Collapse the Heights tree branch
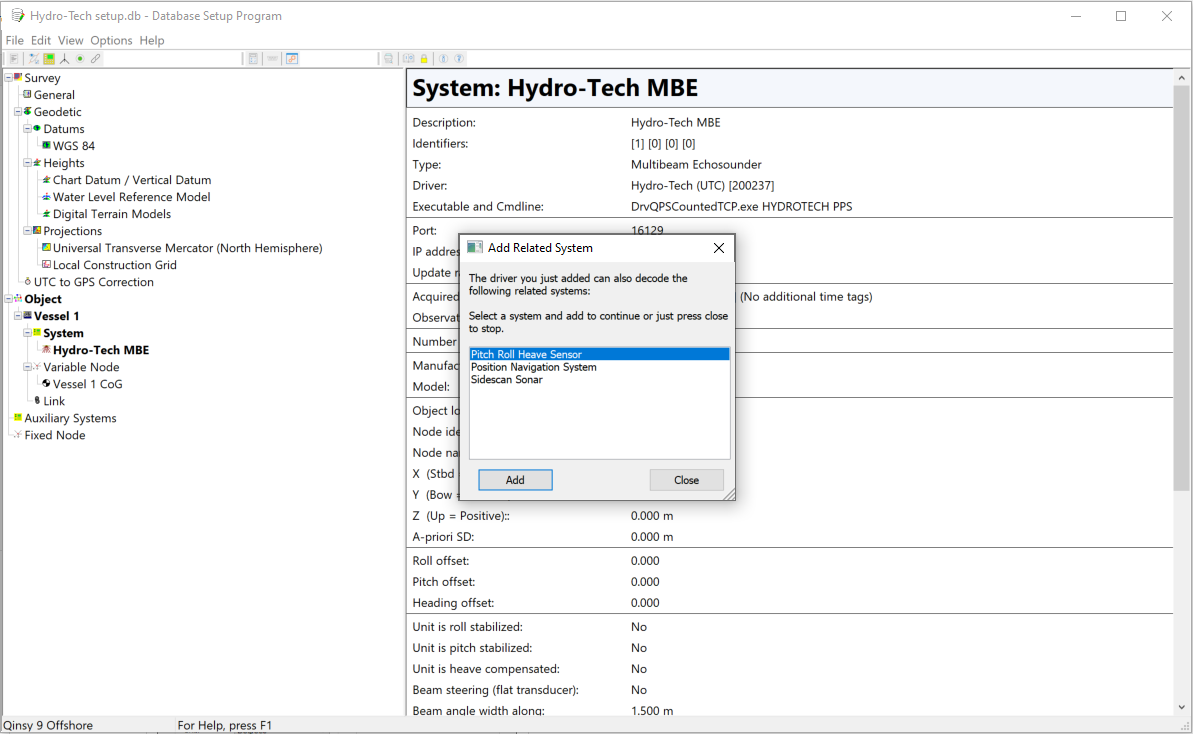The image size is (1193, 734). (28, 163)
